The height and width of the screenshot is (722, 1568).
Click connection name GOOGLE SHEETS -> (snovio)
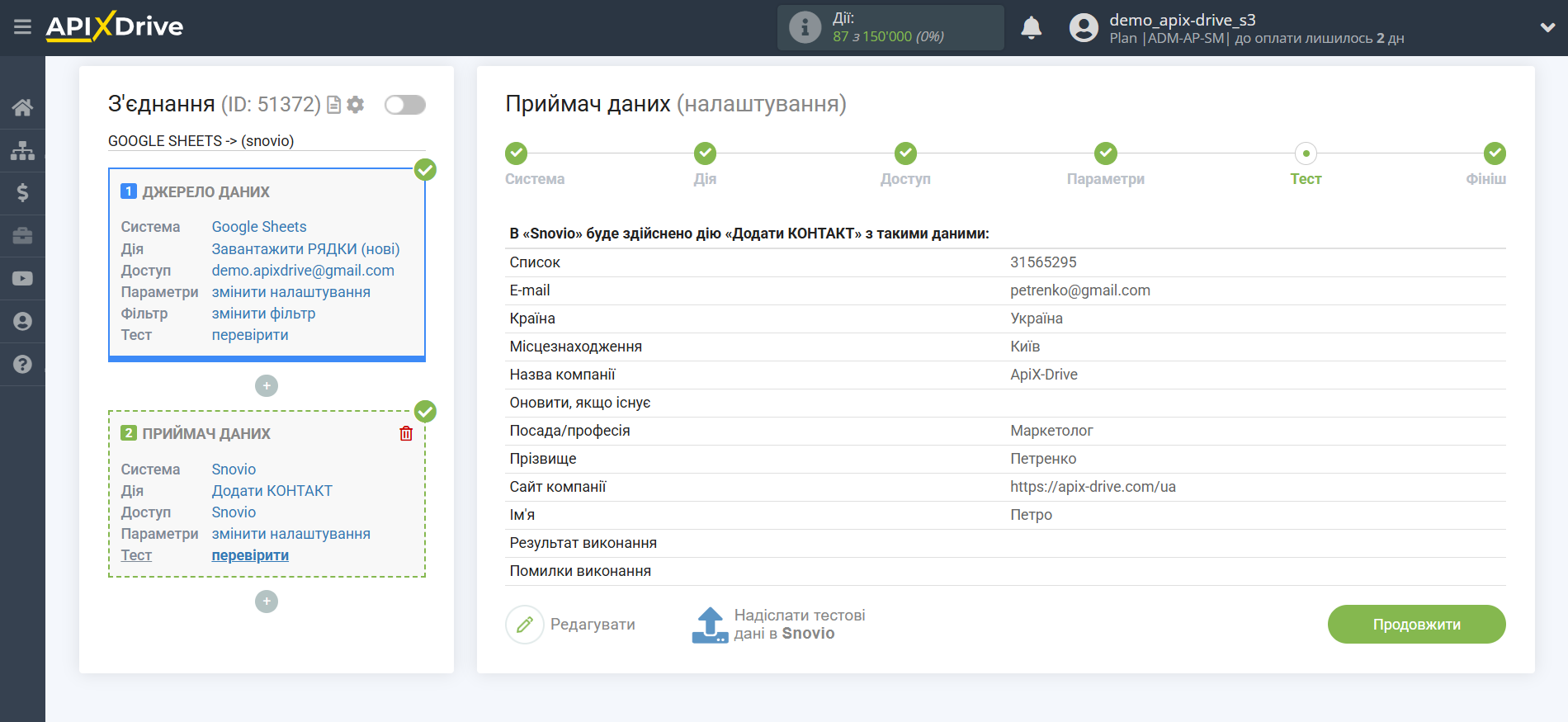tap(201, 141)
